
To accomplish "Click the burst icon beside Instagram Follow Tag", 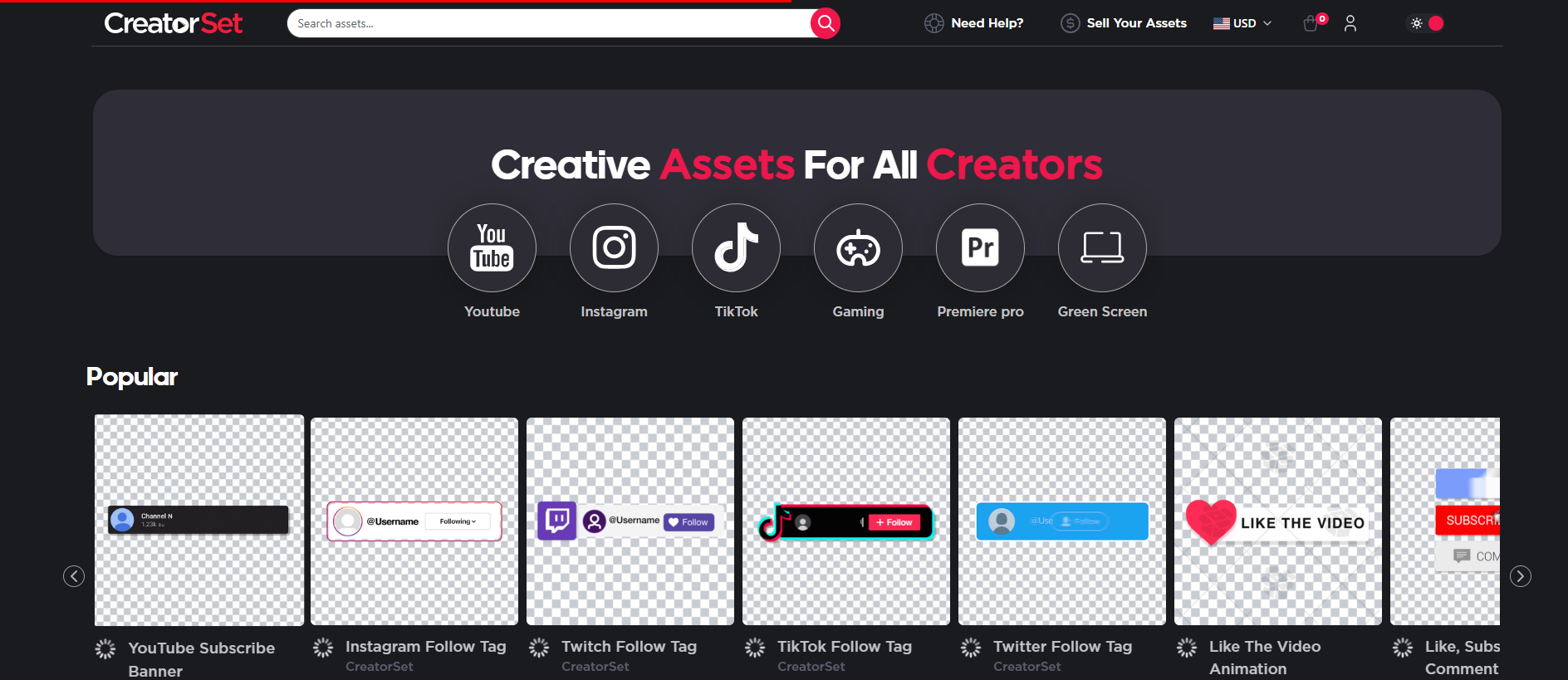I will pyautogui.click(x=323, y=647).
